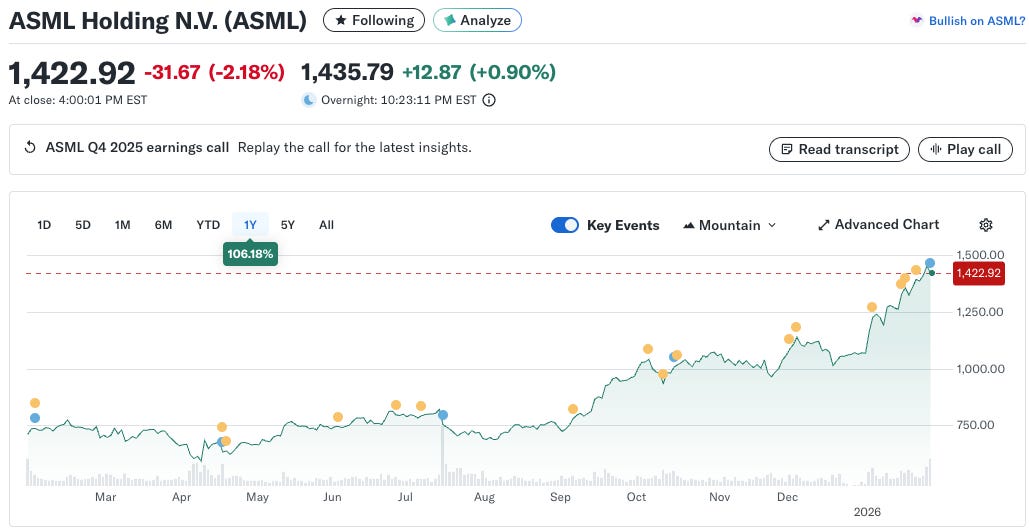Click the earnings call replay icon
1029x529 pixels.
[x=30, y=148]
